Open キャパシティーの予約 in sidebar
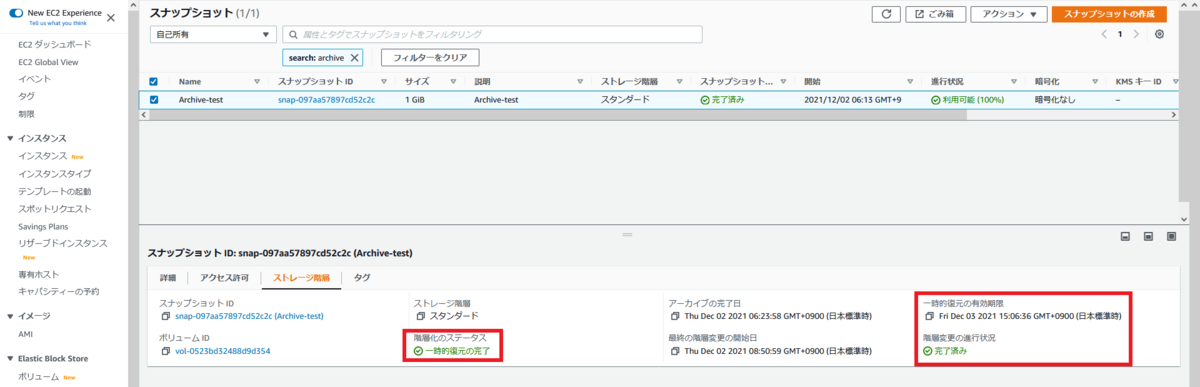The width and height of the screenshot is (1200, 387). (58, 291)
